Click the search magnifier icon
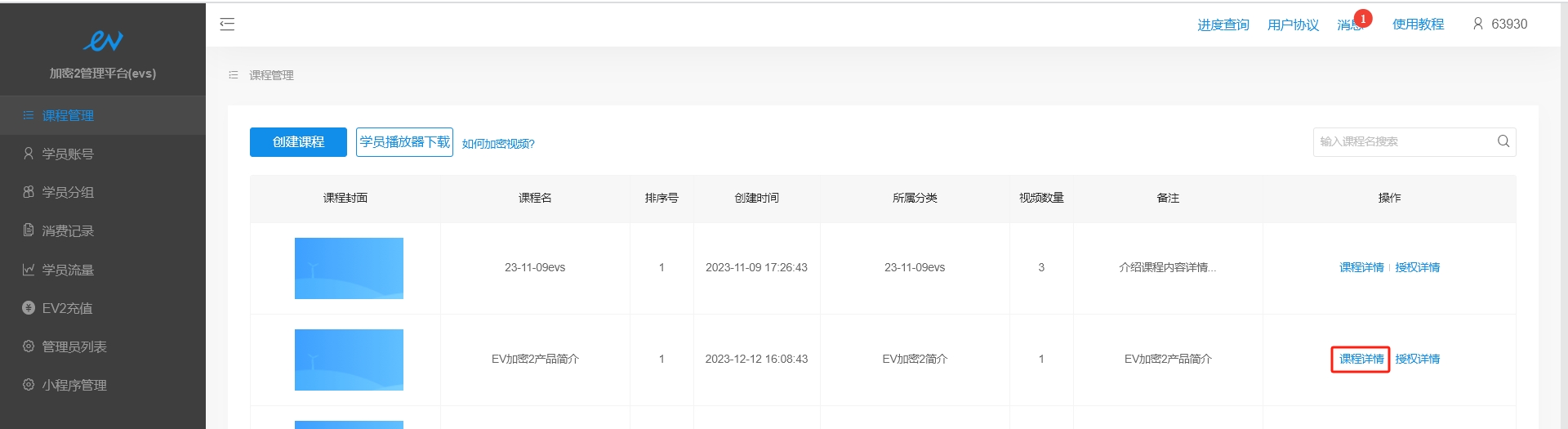Image resolution: width=1568 pixels, height=429 pixels. (1503, 141)
